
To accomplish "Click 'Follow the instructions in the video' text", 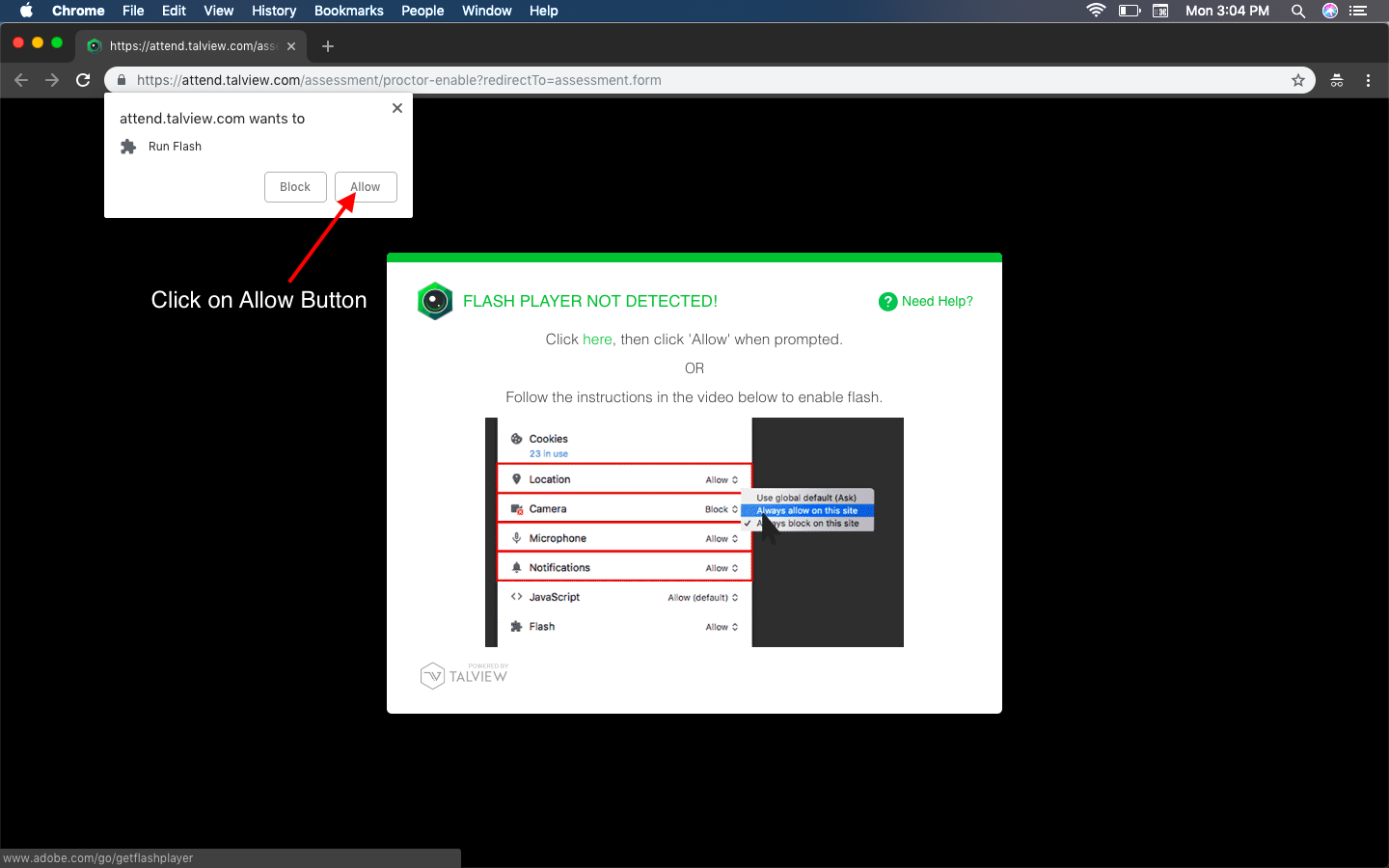I will pos(694,397).
